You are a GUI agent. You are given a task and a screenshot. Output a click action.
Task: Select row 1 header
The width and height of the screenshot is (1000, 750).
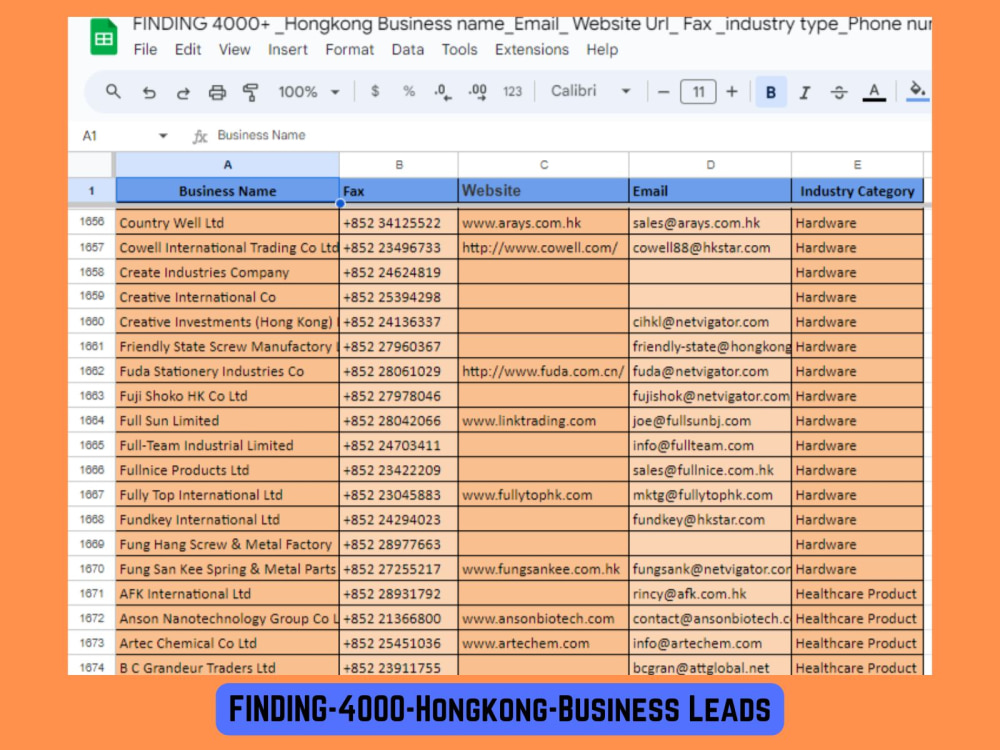(91, 191)
